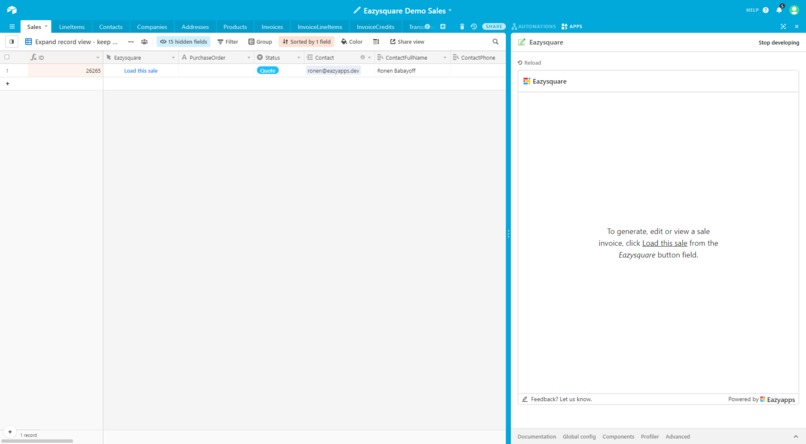806x444 pixels.
Task: Open Profiler developer tab
Action: click(649, 437)
